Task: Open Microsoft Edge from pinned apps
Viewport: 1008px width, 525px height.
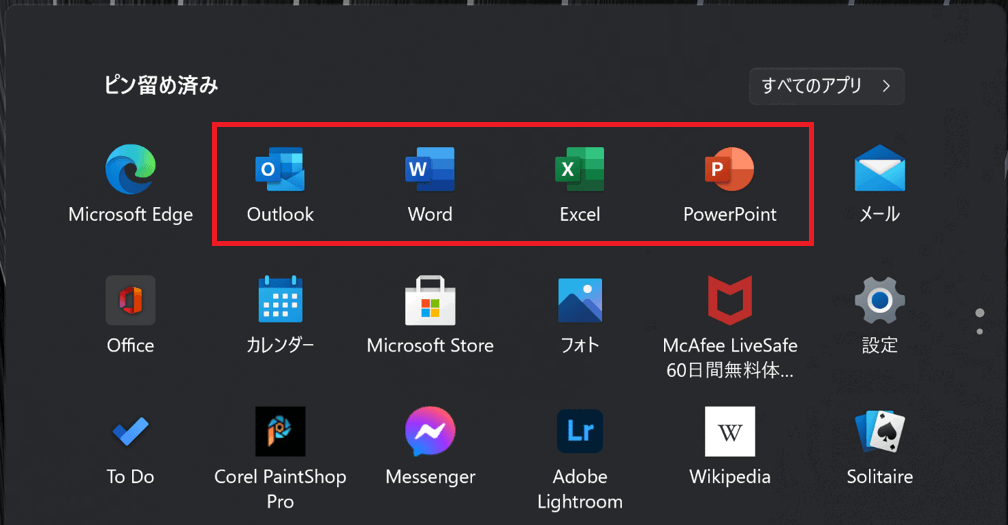Action: click(130, 169)
